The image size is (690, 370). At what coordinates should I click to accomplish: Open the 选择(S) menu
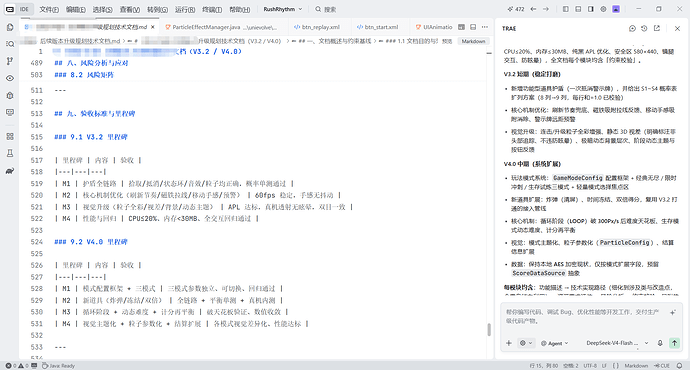(x=102, y=9)
